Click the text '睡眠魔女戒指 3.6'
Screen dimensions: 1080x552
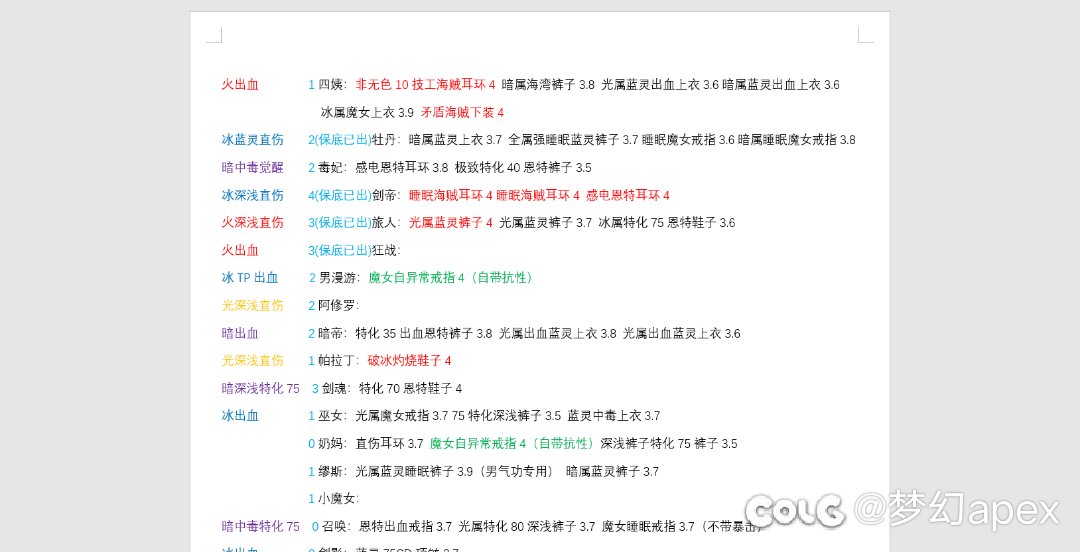688,140
